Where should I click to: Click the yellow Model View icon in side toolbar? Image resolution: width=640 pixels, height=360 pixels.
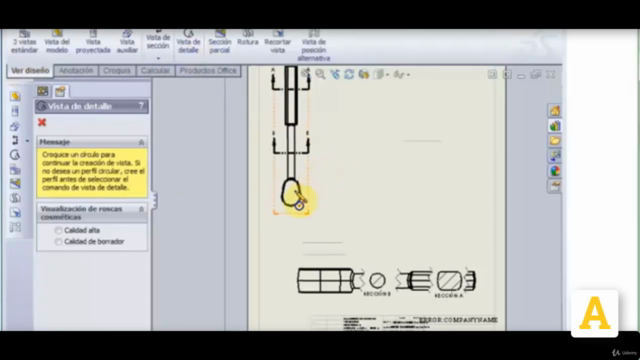tap(15, 96)
